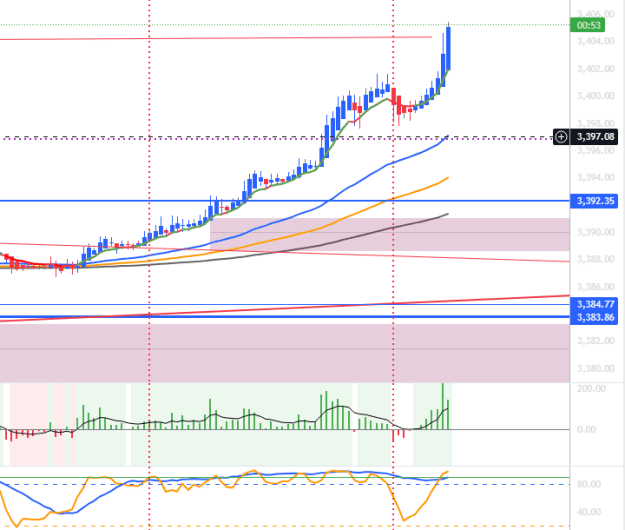Screen dimensions: 625x530
Task: Click the 3,383.86 price level label
Action: tap(595, 317)
